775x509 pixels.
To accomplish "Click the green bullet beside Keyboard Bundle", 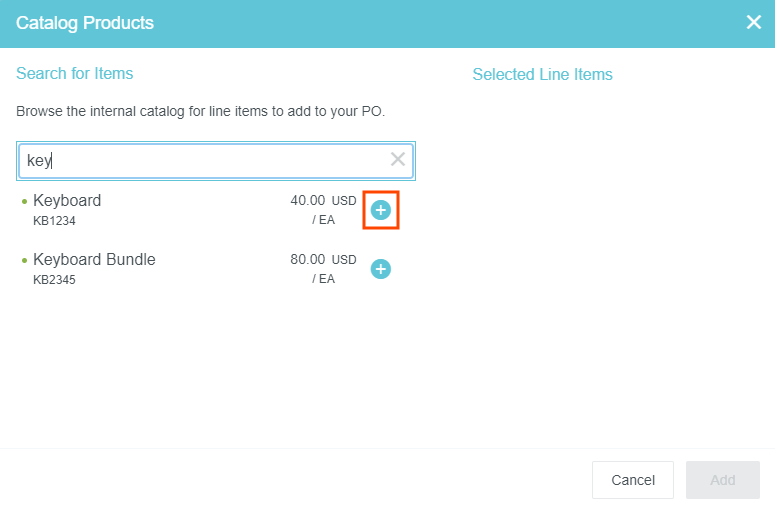I will tap(24, 260).
